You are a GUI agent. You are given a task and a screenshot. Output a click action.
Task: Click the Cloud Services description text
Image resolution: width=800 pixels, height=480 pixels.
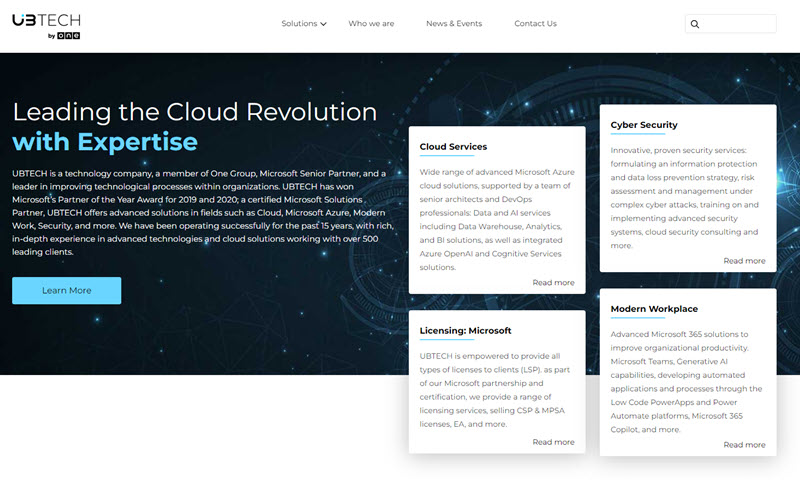tap(497, 220)
